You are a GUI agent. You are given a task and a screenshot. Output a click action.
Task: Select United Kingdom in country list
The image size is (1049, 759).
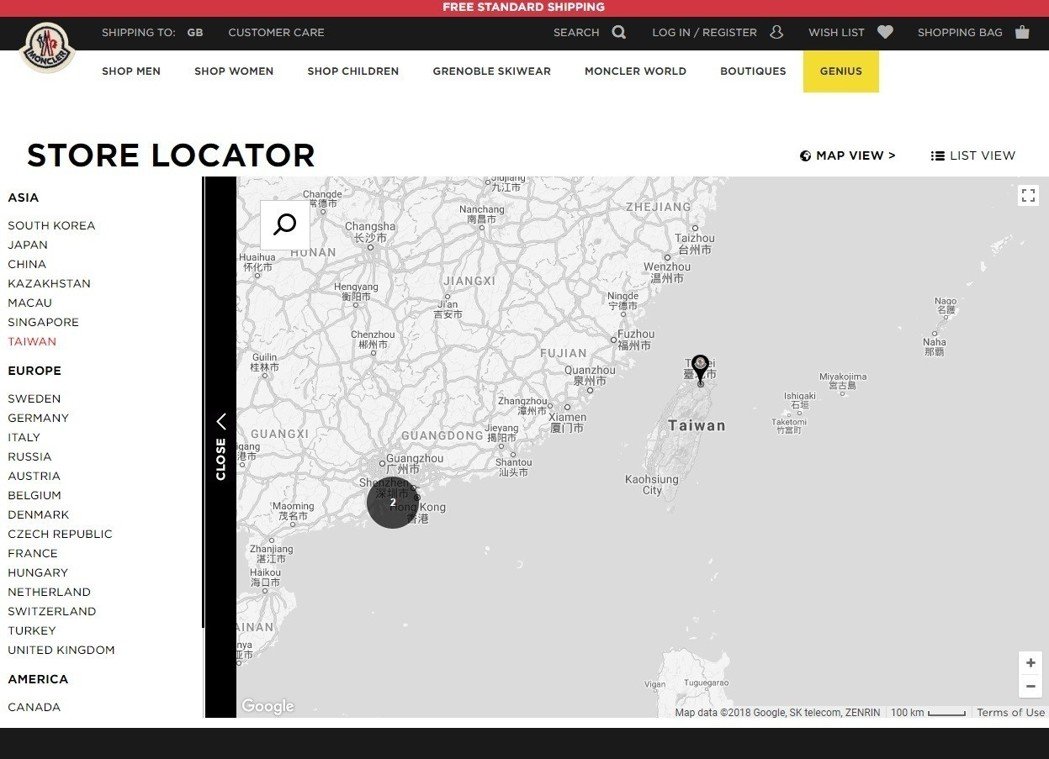coord(62,651)
